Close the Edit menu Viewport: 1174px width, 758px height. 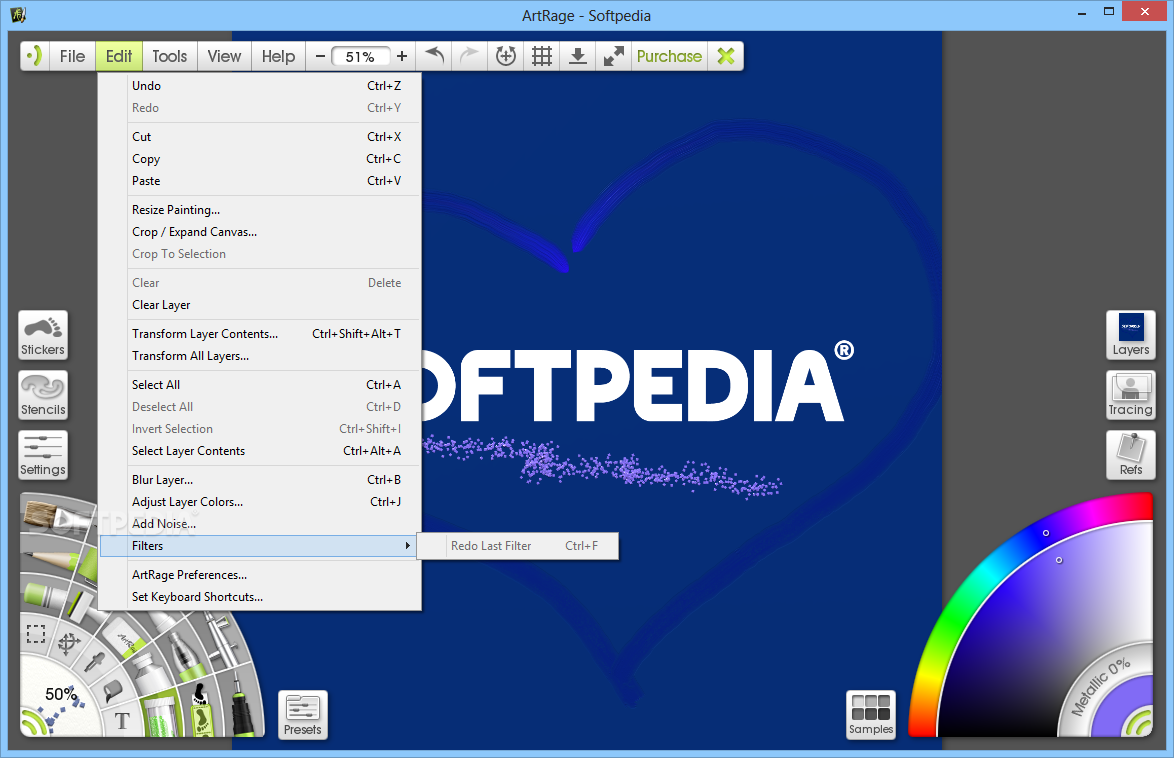pyautogui.click(x=119, y=56)
